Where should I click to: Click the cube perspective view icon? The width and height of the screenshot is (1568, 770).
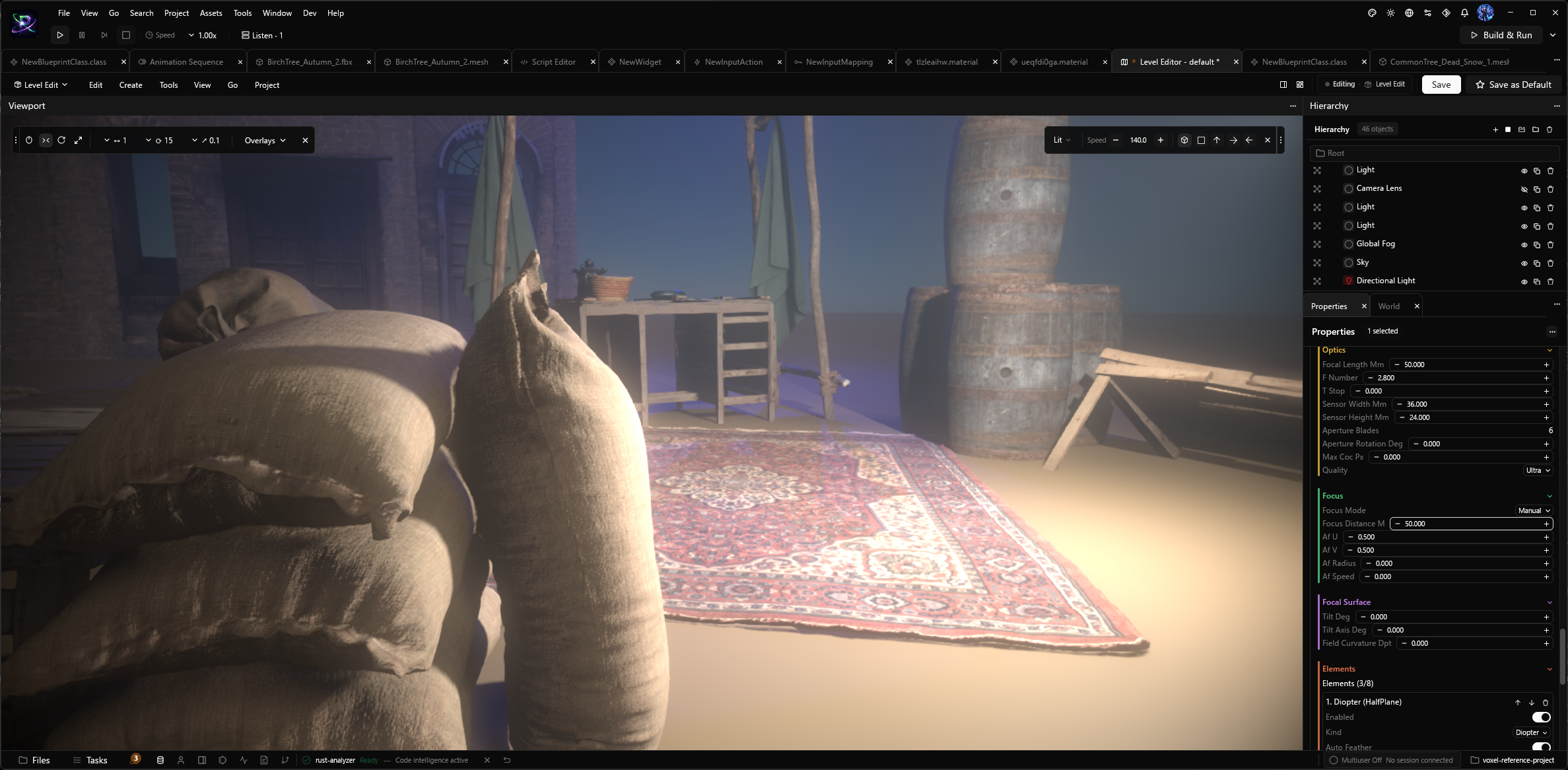1184,140
